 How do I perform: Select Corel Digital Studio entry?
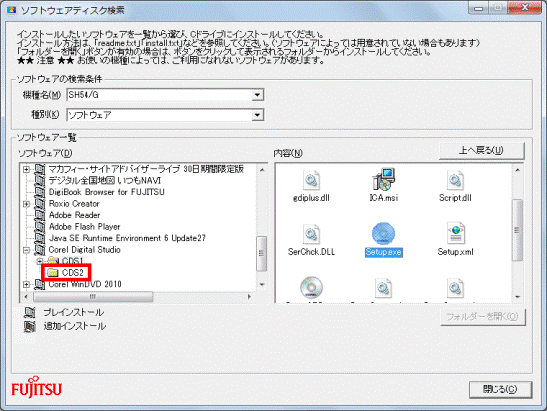click(x=84, y=249)
